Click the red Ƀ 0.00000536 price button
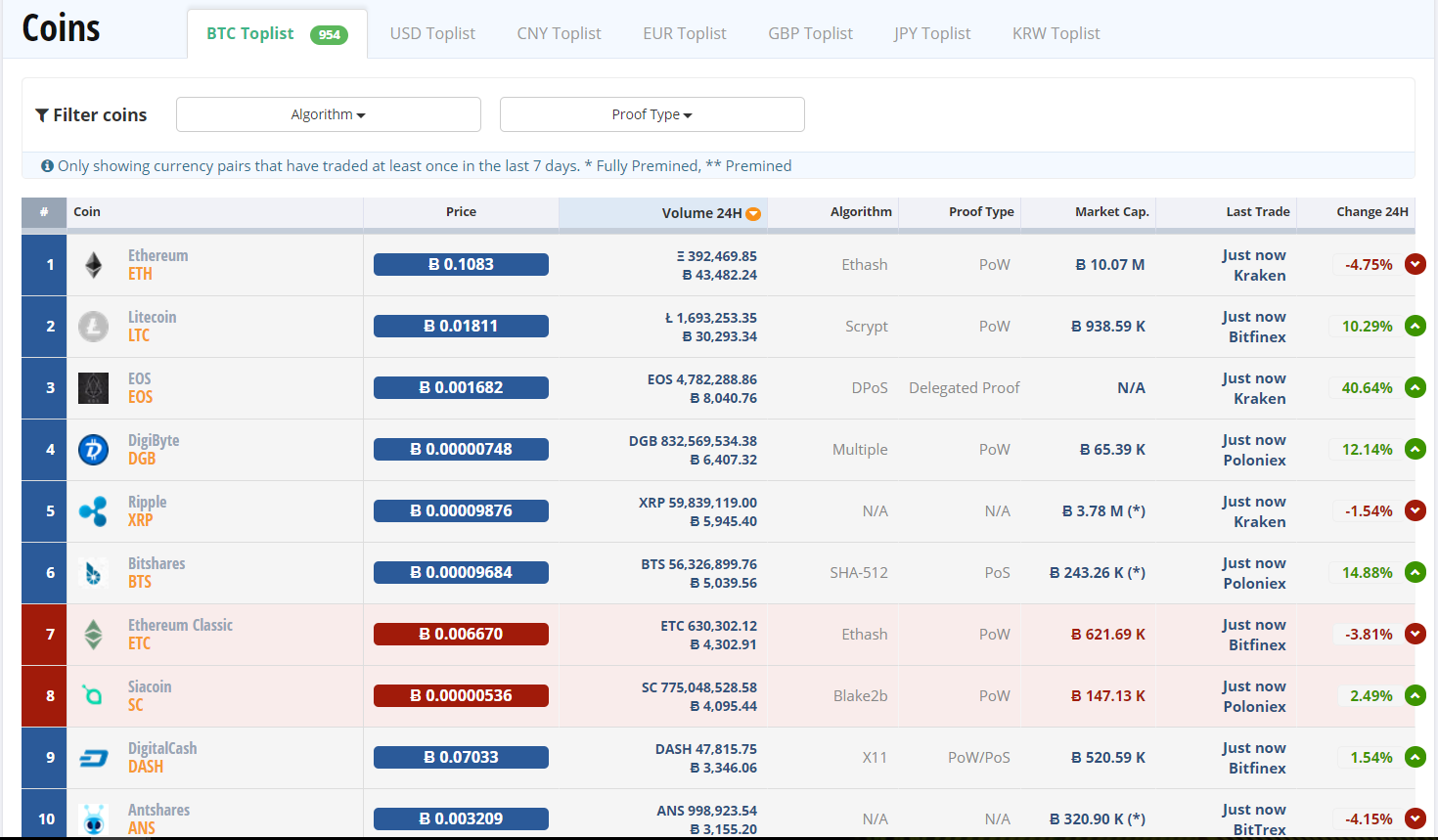This screenshot has width=1438, height=840. click(461, 695)
